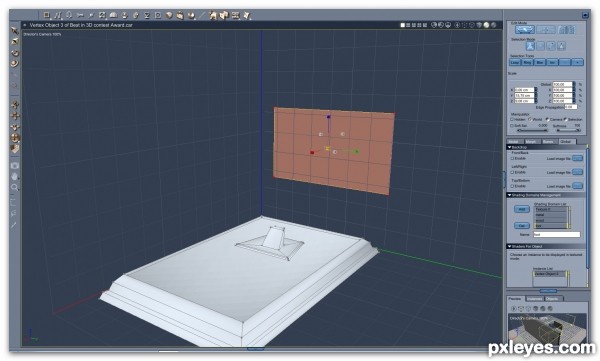Screen dimensions: 600x361
Task: Enable the Left/Right backdrop checkbox
Action: click(512, 172)
